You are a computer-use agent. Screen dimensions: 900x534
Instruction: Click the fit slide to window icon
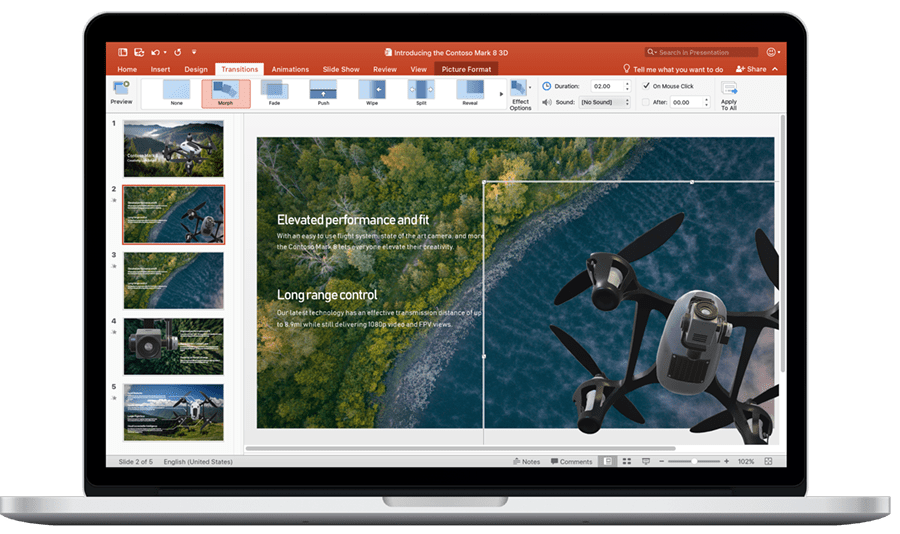pyautogui.click(x=769, y=461)
